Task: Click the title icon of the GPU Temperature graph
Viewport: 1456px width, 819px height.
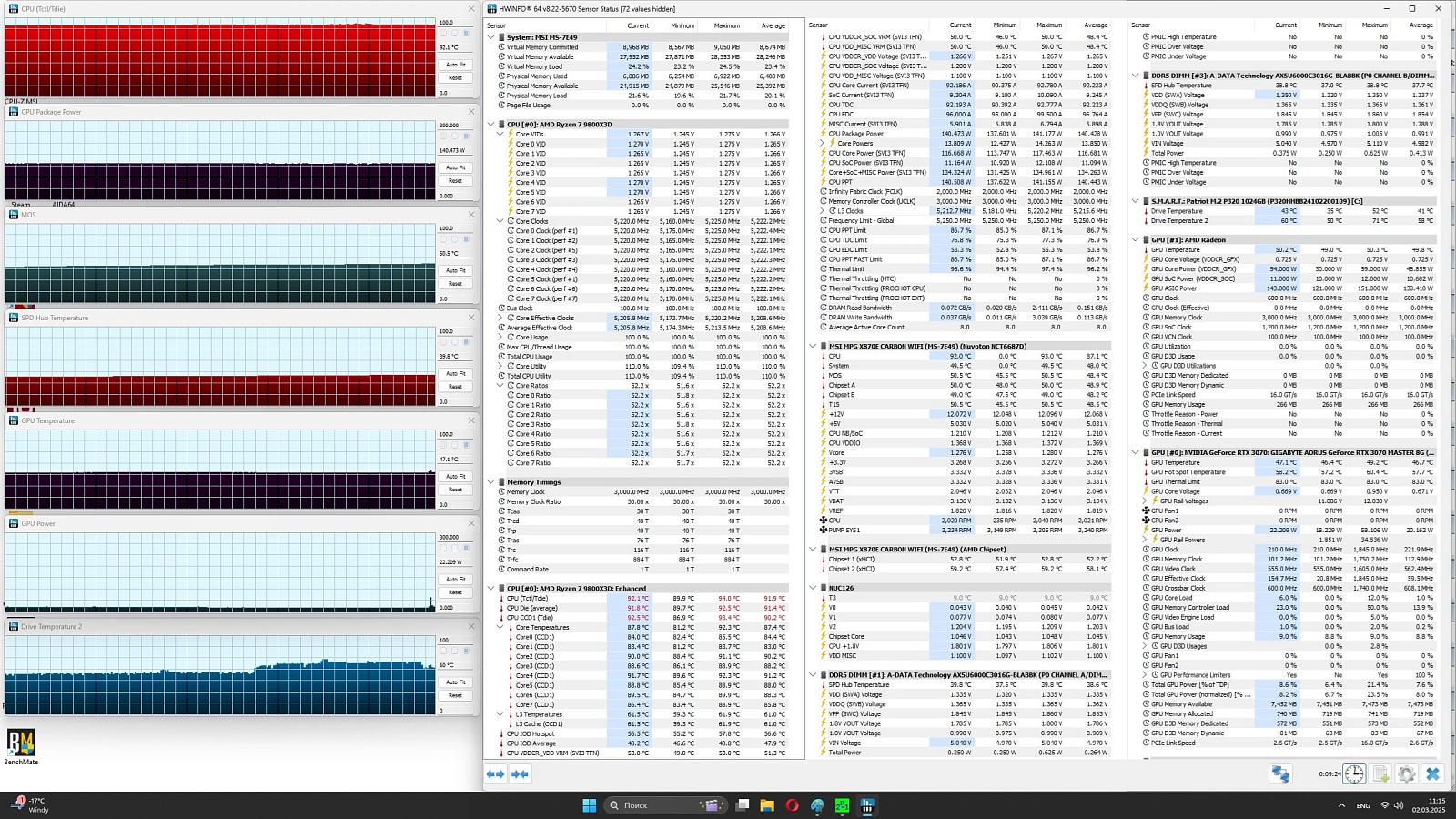Action: point(14,420)
